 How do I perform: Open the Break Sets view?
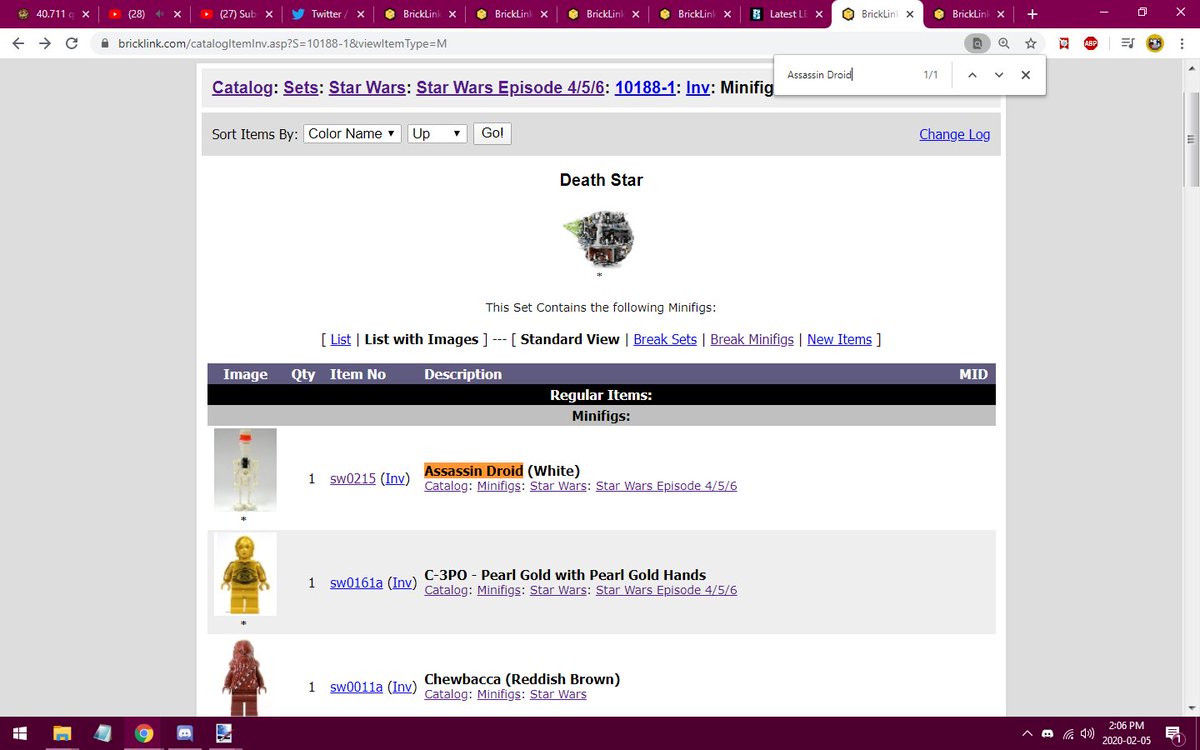click(665, 339)
